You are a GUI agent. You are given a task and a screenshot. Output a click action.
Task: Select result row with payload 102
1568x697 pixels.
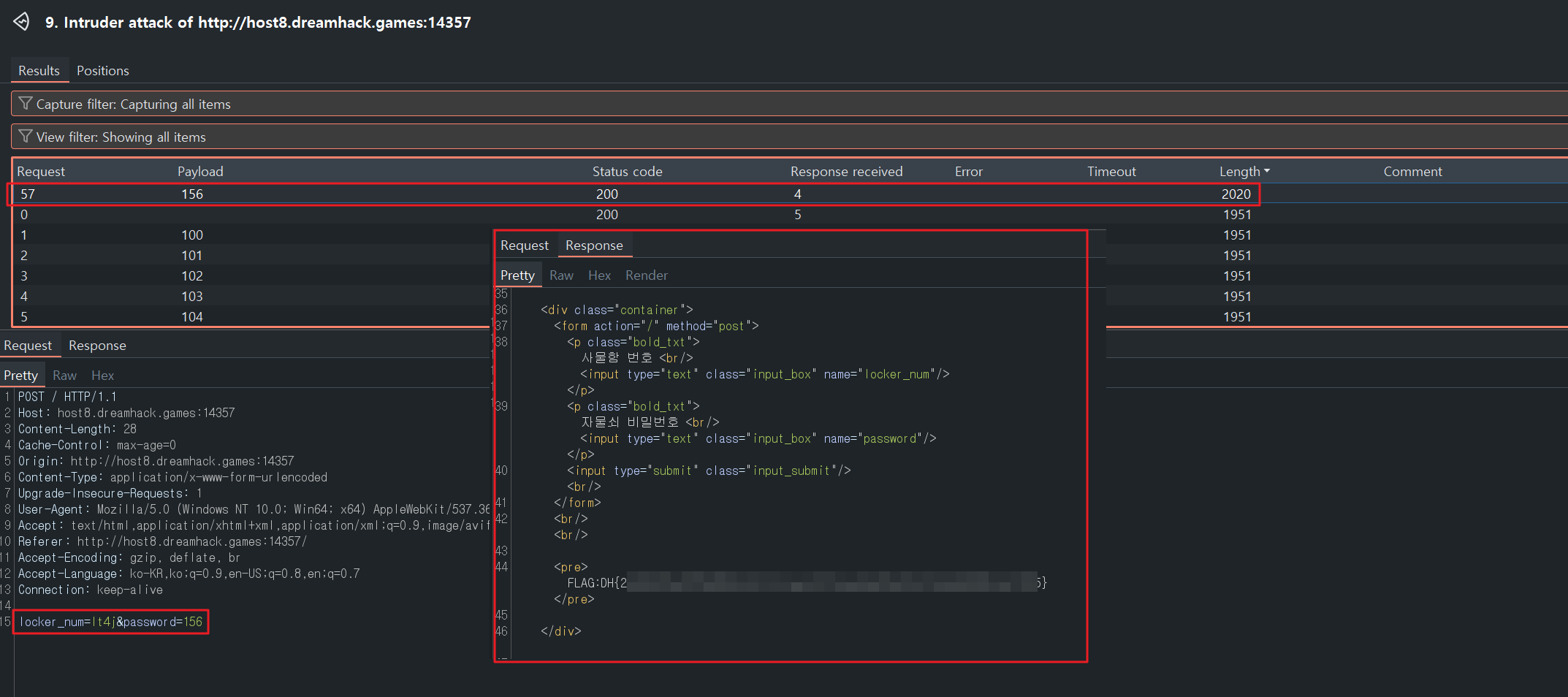click(192, 276)
